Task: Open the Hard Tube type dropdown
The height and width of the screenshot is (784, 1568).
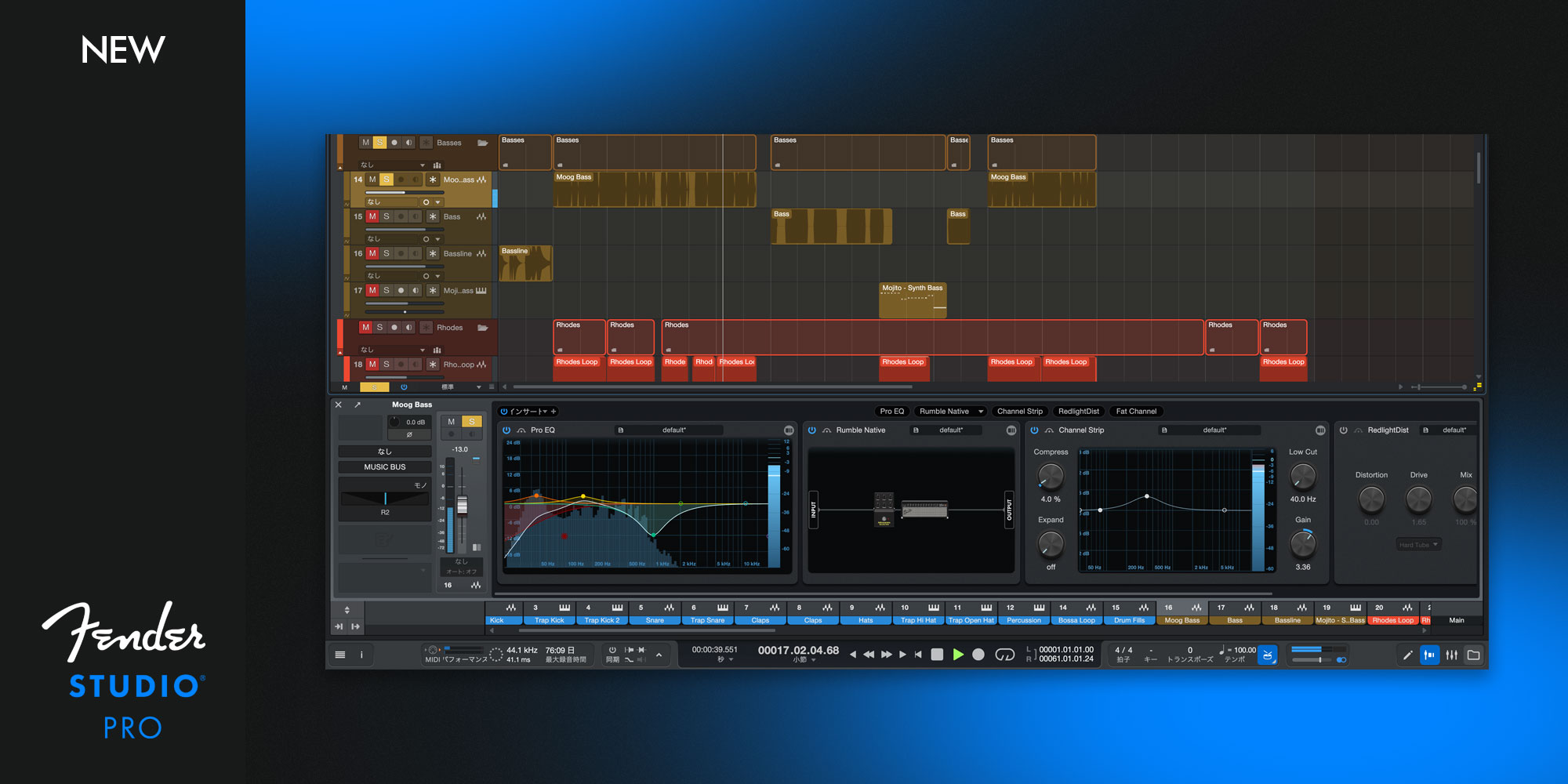Action: pyautogui.click(x=1418, y=545)
